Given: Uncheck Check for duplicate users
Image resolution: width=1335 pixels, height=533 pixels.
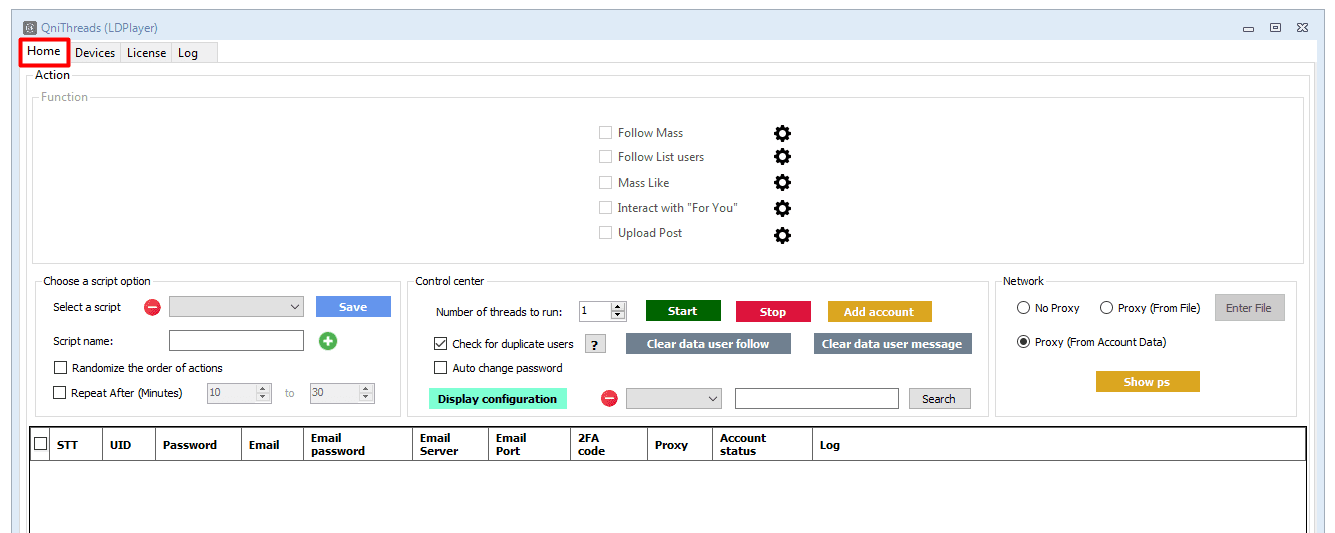Looking at the screenshot, I should [x=441, y=344].
